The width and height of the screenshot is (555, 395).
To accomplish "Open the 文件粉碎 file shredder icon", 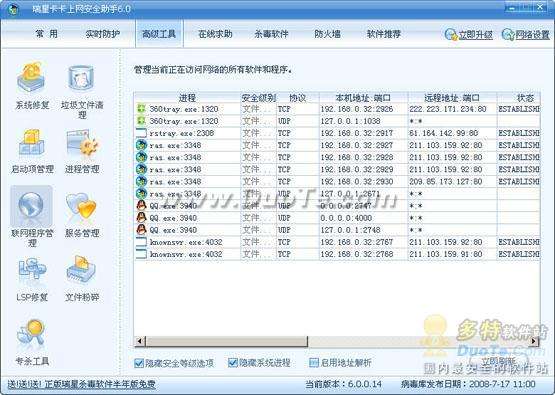I will pyautogui.click(x=81, y=269).
